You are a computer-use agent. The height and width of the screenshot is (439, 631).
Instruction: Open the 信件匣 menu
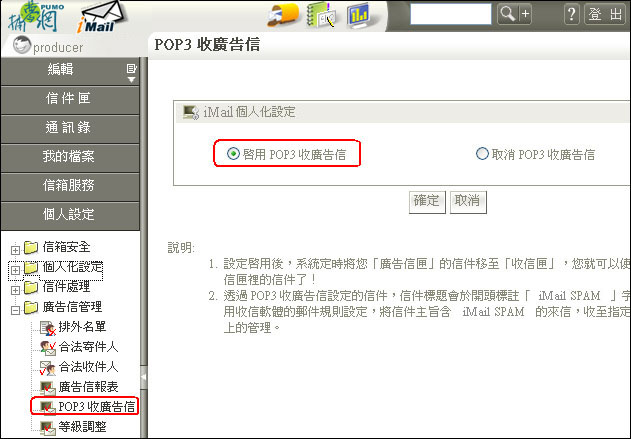tap(70, 99)
